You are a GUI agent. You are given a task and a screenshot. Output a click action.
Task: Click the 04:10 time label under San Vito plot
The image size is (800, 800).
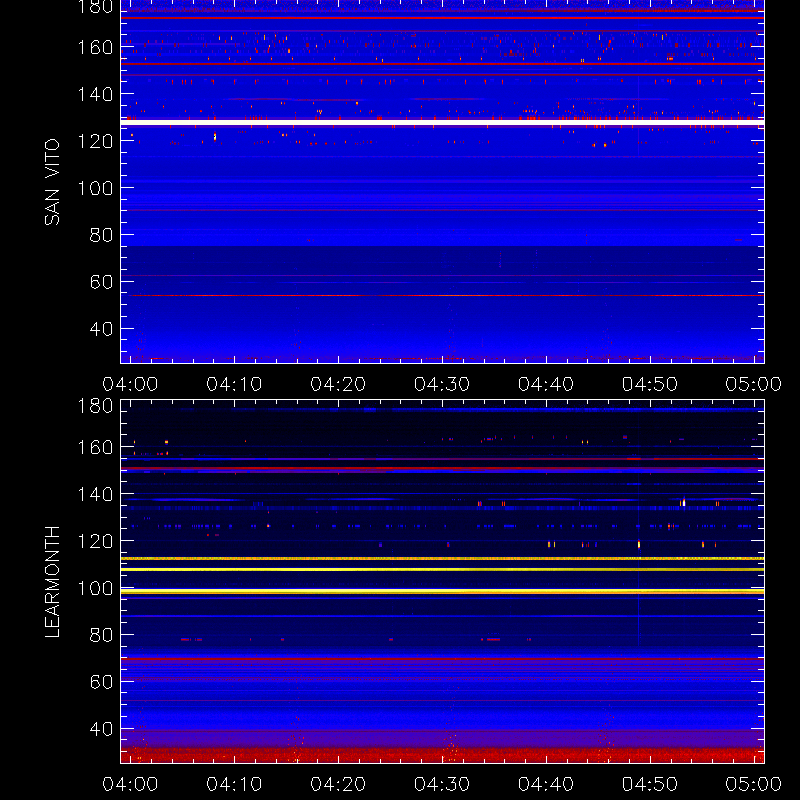point(234,384)
